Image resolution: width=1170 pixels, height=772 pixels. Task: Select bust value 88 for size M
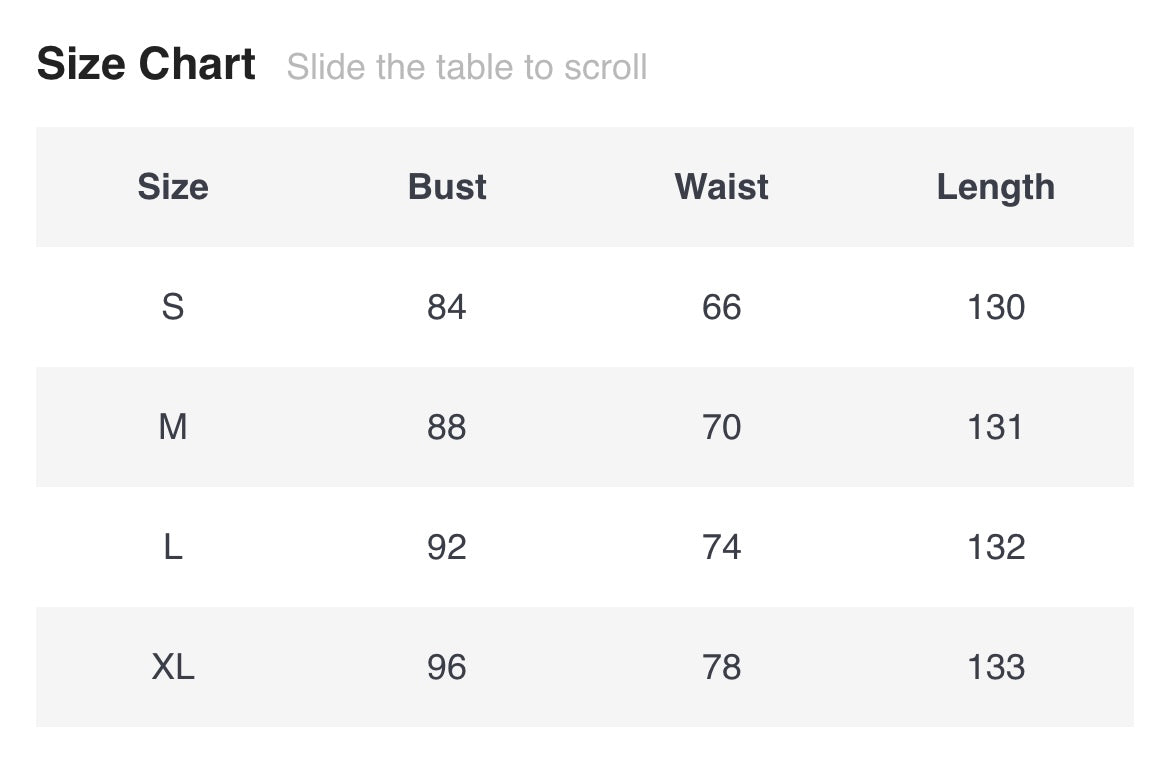coord(447,427)
